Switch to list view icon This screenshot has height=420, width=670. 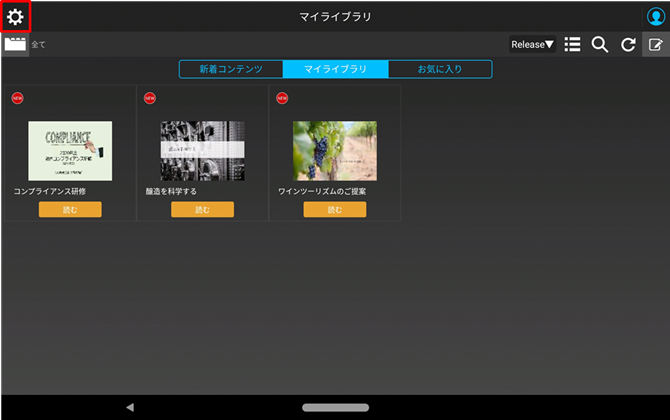[x=572, y=44]
